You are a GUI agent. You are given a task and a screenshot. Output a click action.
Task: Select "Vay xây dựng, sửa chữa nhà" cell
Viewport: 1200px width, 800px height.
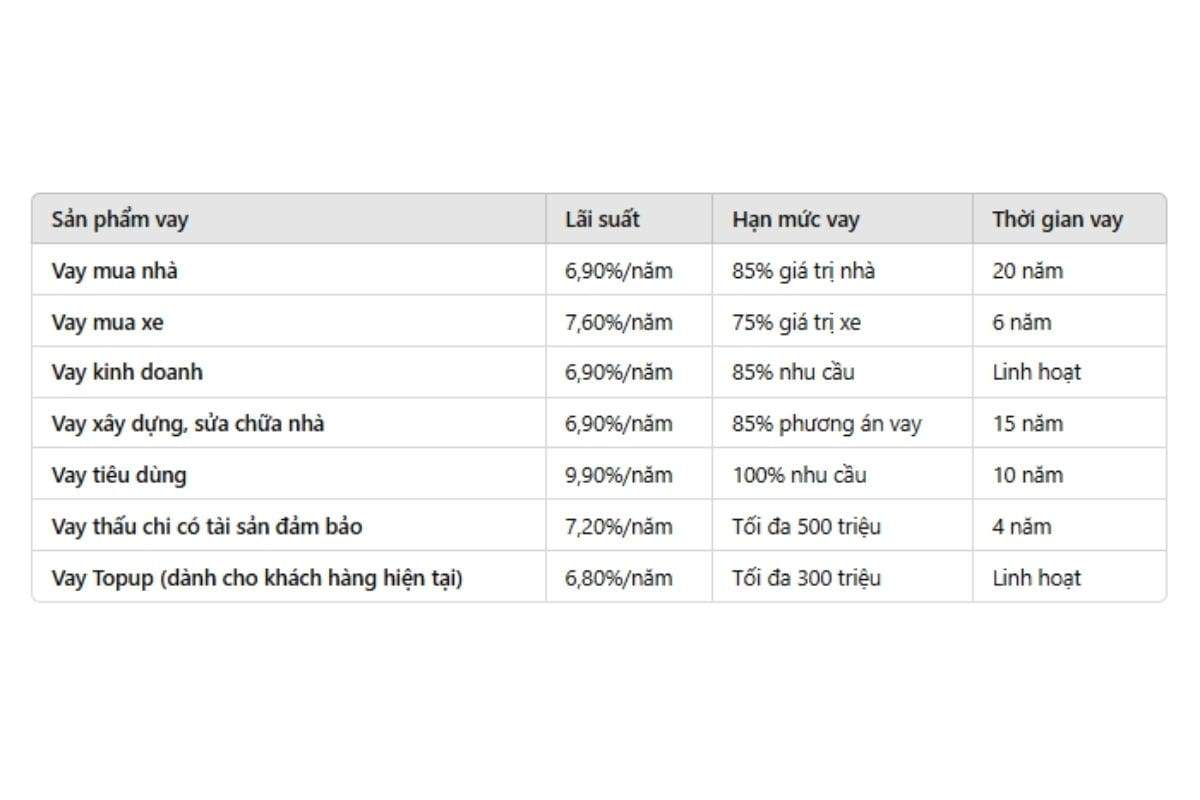[x=188, y=424]
